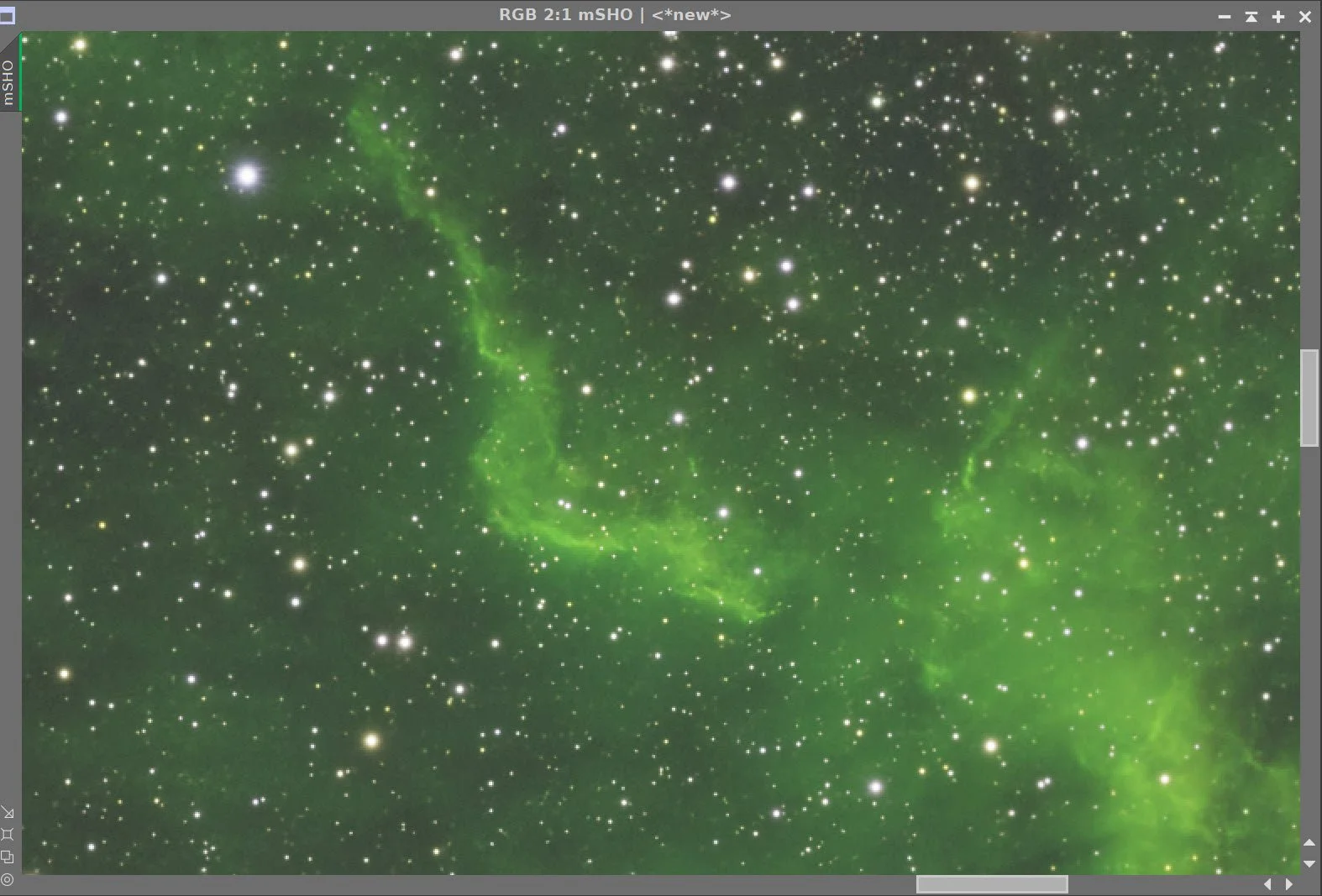Click the vertical scroll up arrow

pos(1309,842)
